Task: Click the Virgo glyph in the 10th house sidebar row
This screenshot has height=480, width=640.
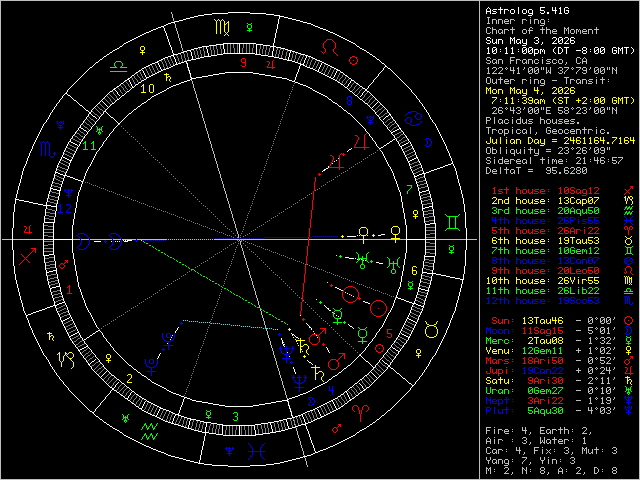Action: point(629,281)
